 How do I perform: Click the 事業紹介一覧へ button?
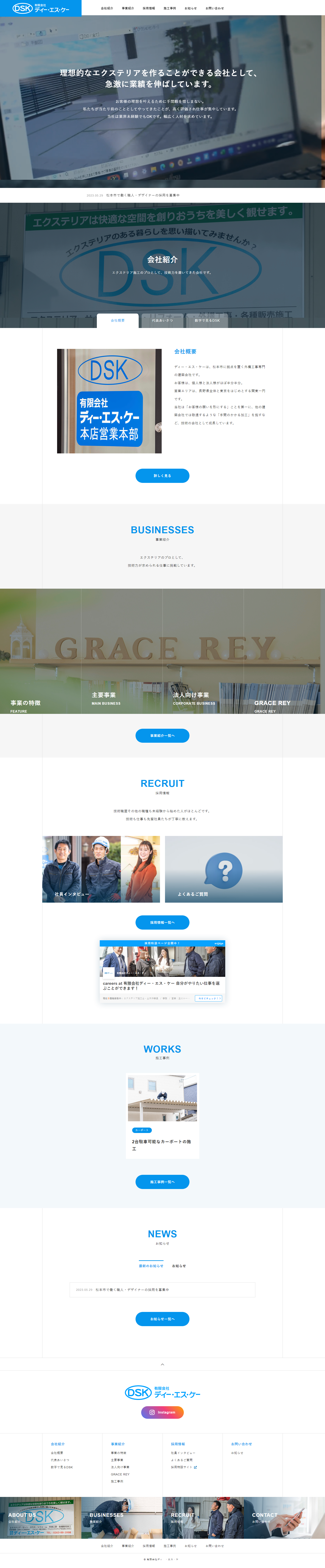[x=162, y=736]
